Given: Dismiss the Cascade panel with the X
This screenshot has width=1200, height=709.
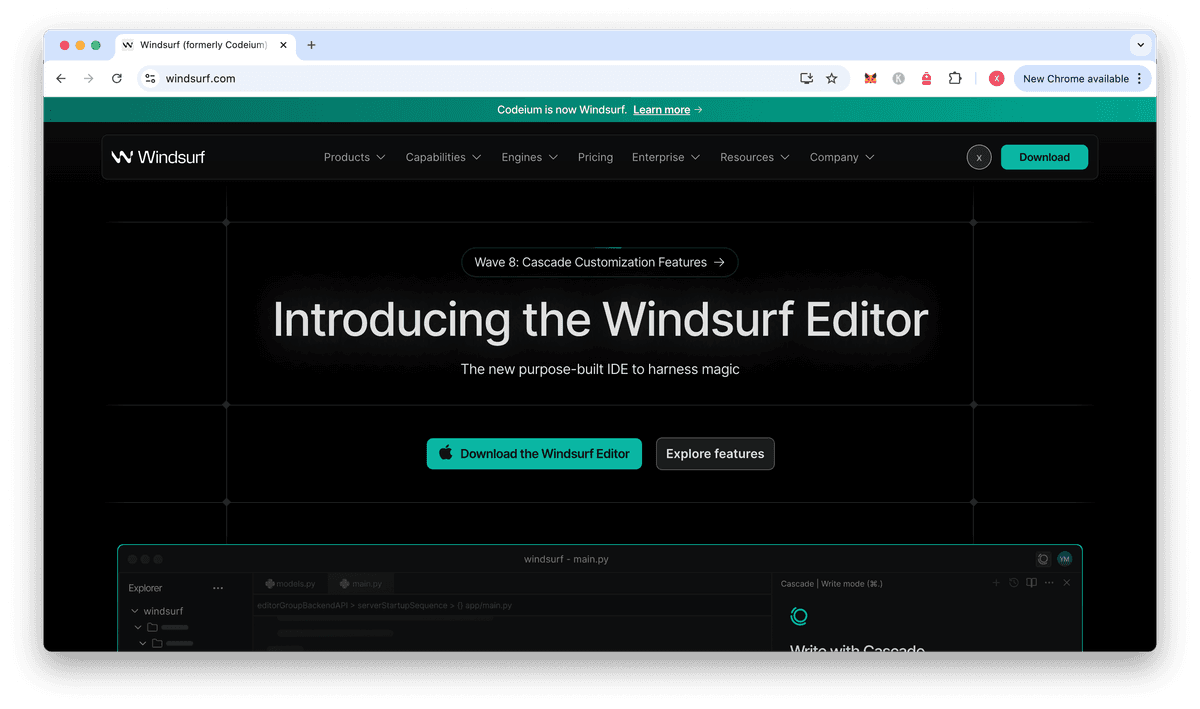Looking at the screenshot, I should (1066, 583).
